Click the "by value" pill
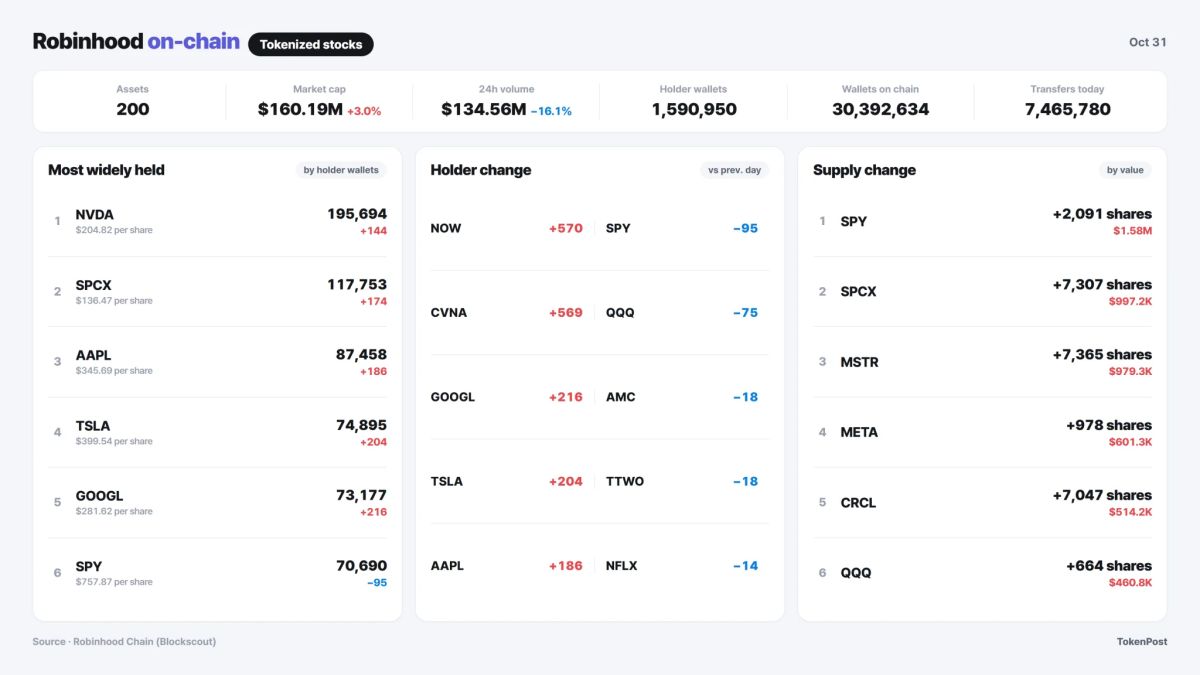1200x675 pixels. 1125,170
